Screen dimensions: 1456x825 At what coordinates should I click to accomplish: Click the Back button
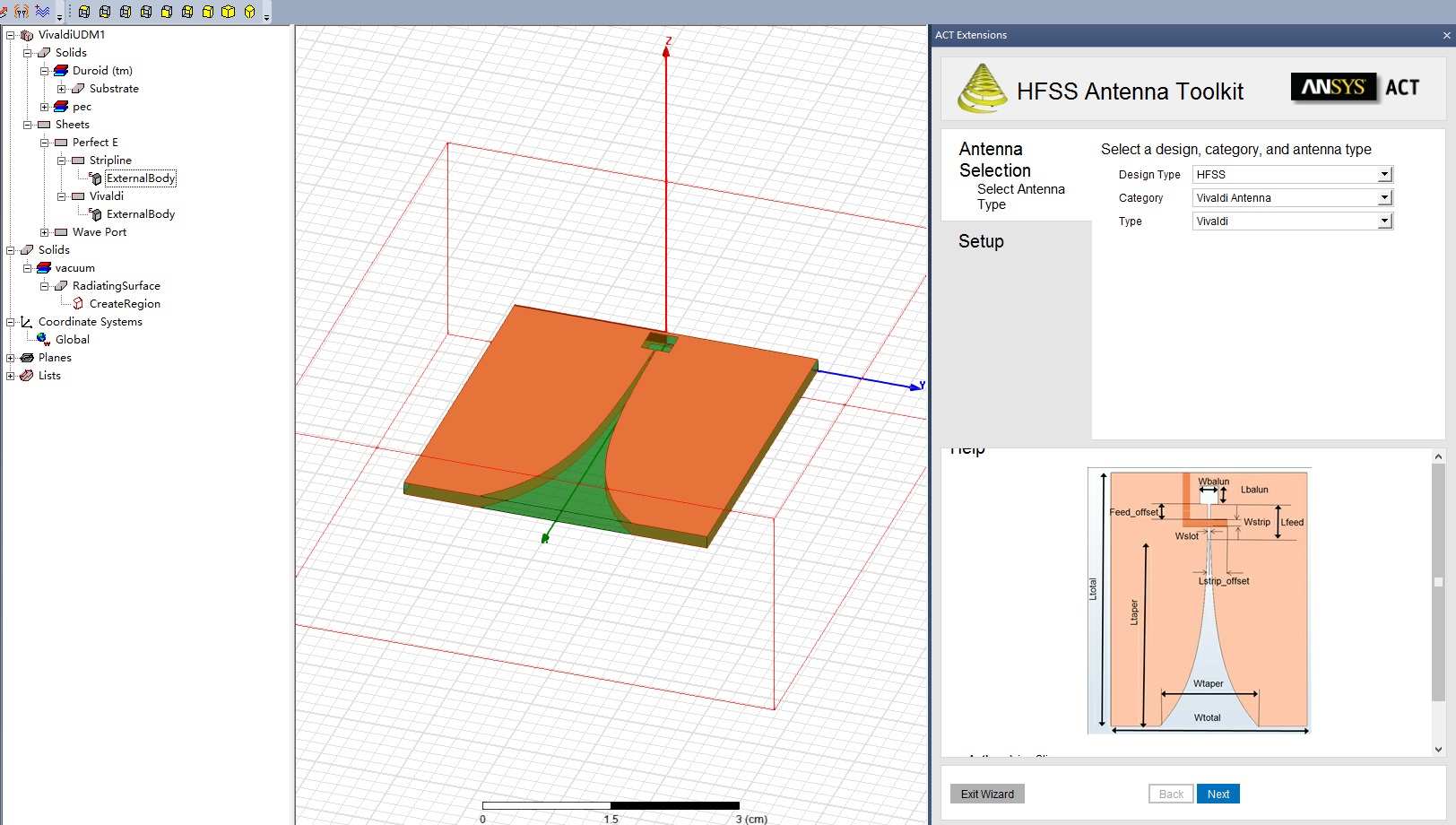(x=1171, y=794)
